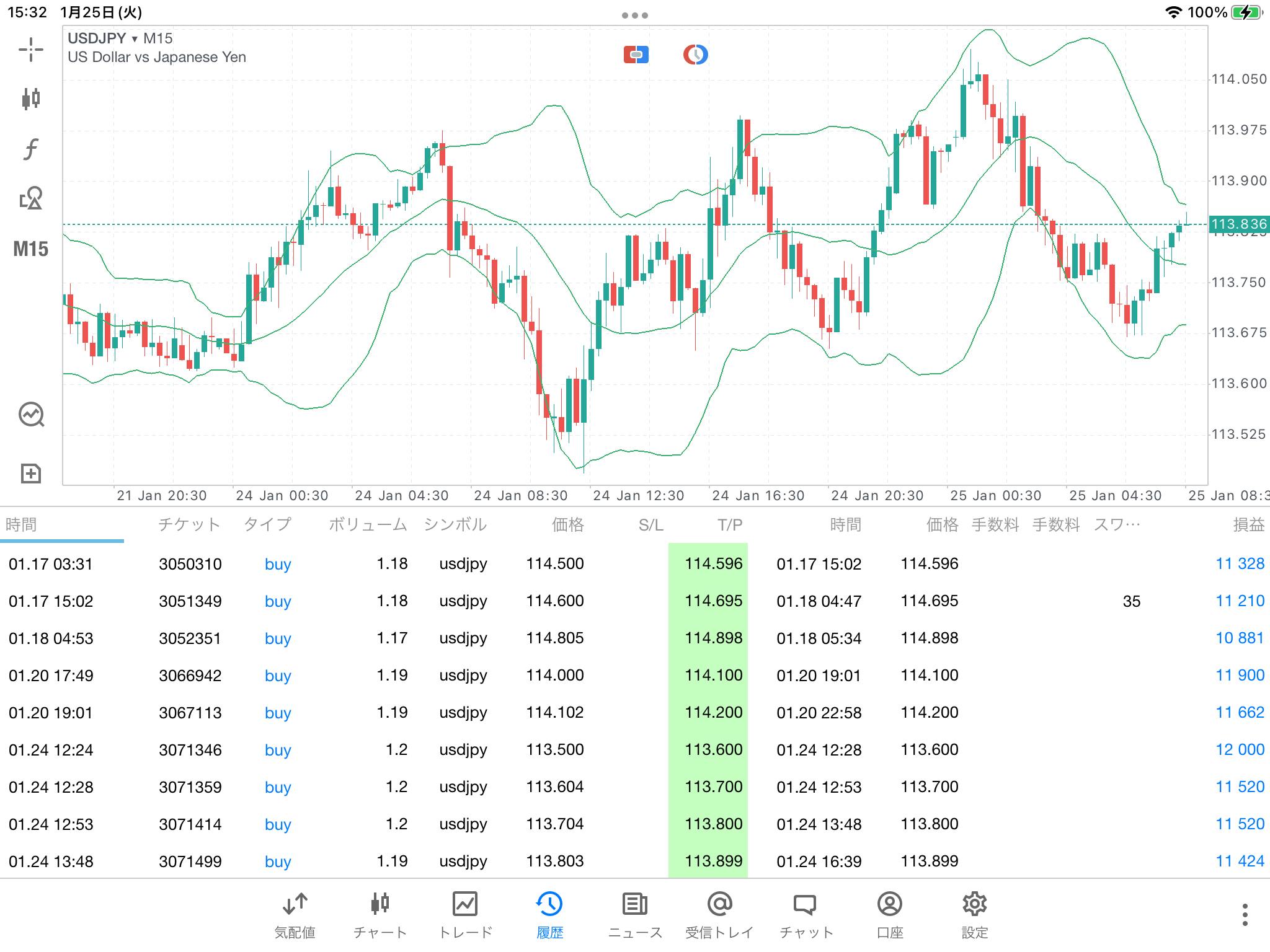This screenshot has width=1270, height=952.
Task: Select the crosshair cursor tool
Action: 30,50
